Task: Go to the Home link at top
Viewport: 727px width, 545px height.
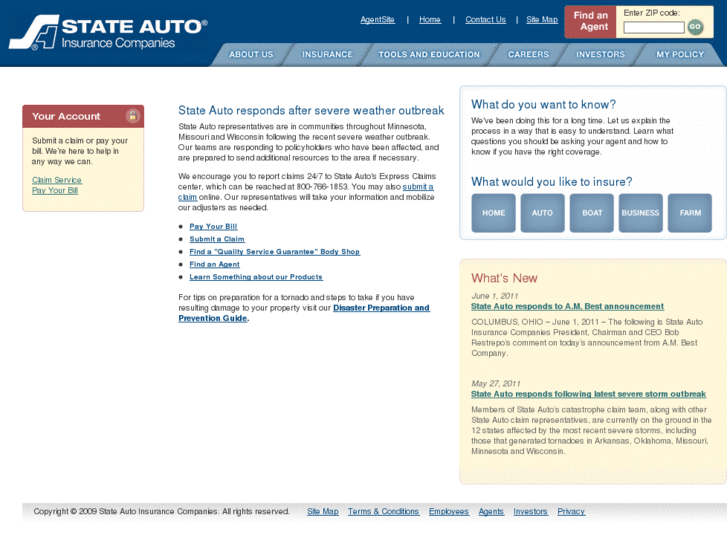Action: (x=430, y=19)
